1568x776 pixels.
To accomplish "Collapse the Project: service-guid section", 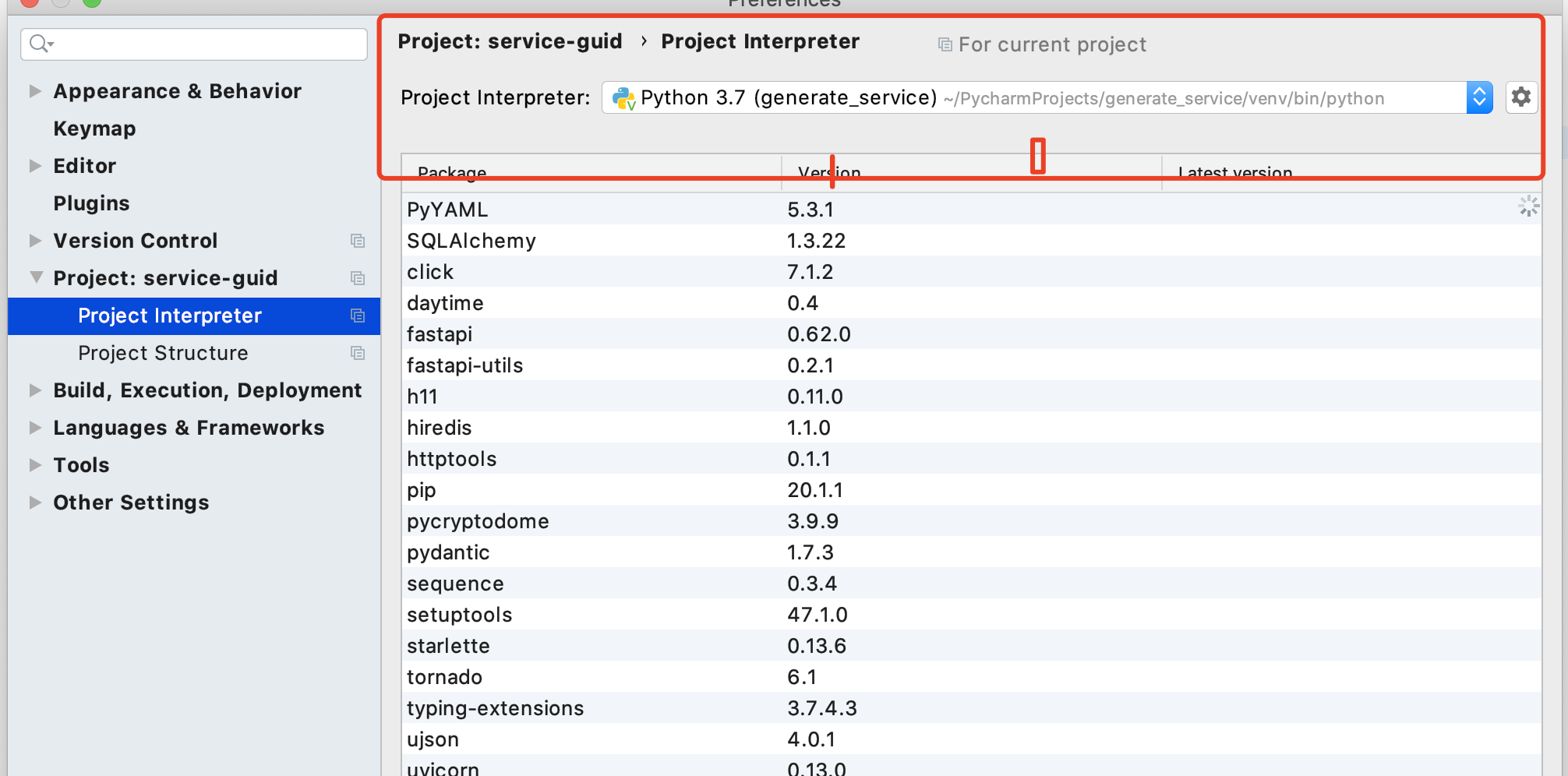I will point(36,277).
